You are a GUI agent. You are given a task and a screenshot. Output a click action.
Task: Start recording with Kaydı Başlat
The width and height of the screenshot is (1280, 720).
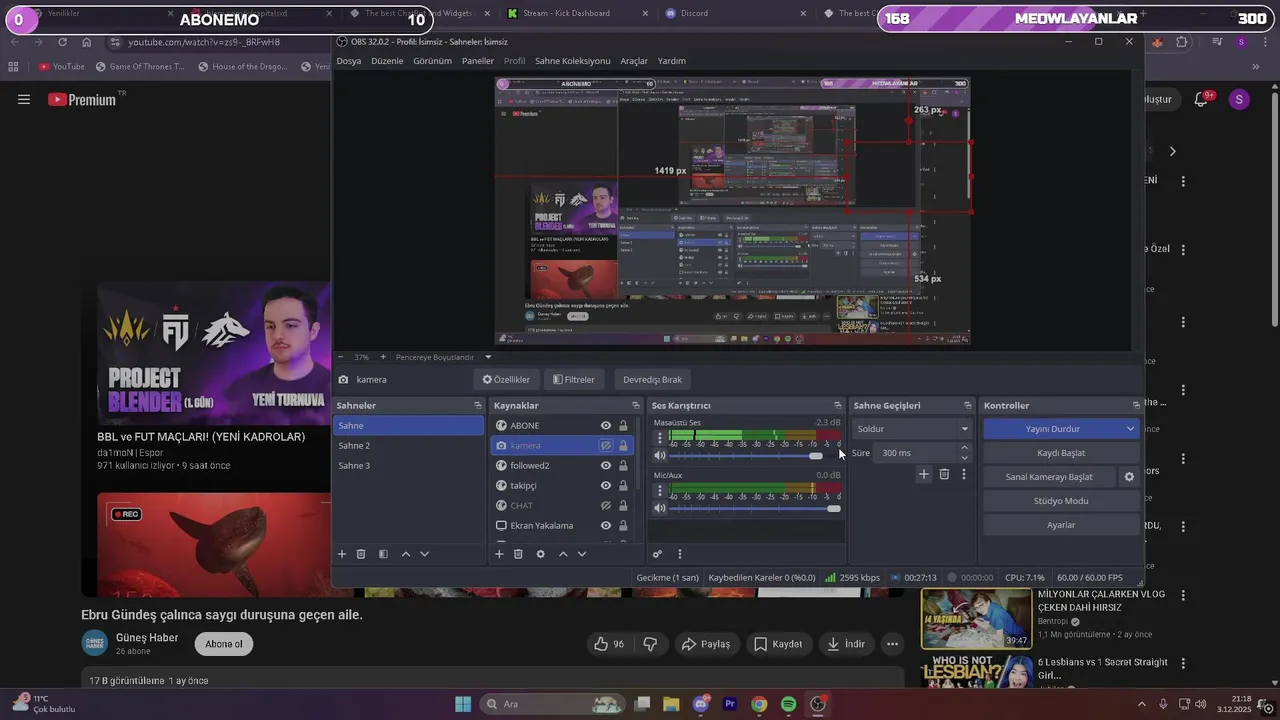pyautogui.click(x=1061, y=453)
